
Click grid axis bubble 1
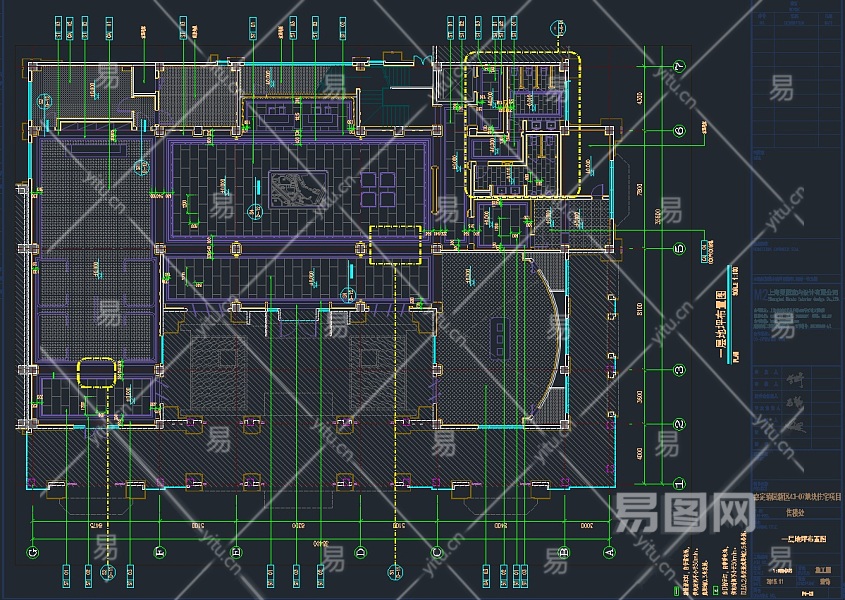[x=680, y=484]
